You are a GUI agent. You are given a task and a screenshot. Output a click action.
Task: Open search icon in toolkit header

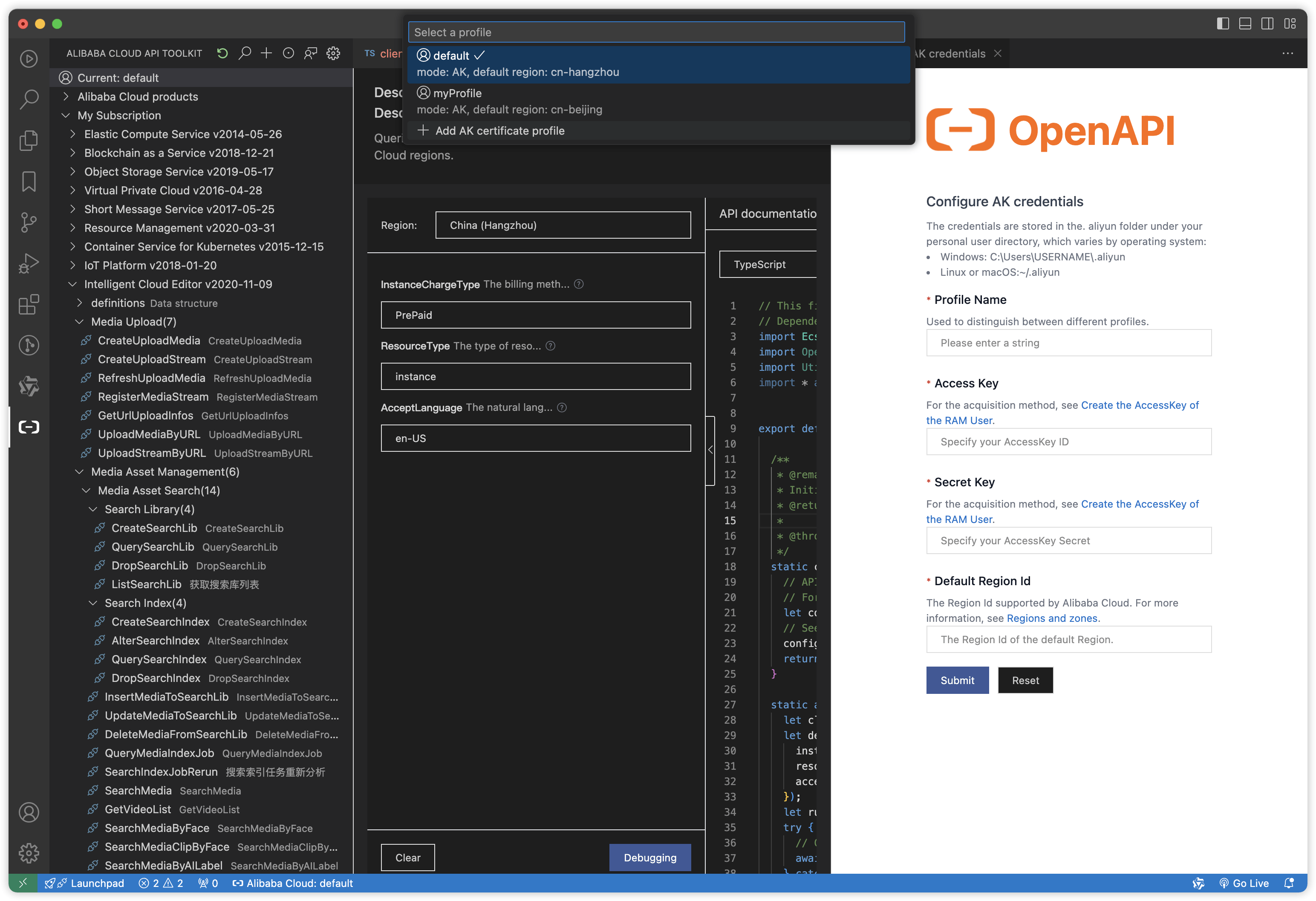tap(245, 53)
